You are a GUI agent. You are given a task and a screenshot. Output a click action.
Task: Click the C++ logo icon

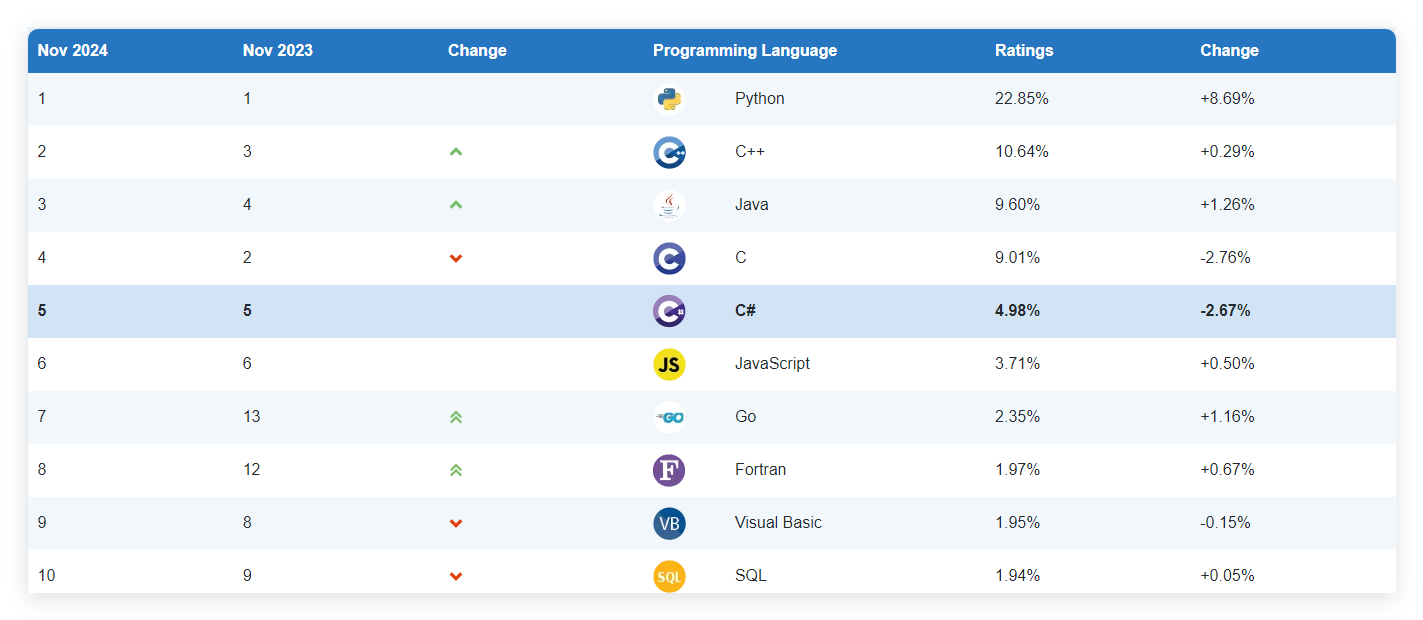pyautogui.click(x=669, y=152)
